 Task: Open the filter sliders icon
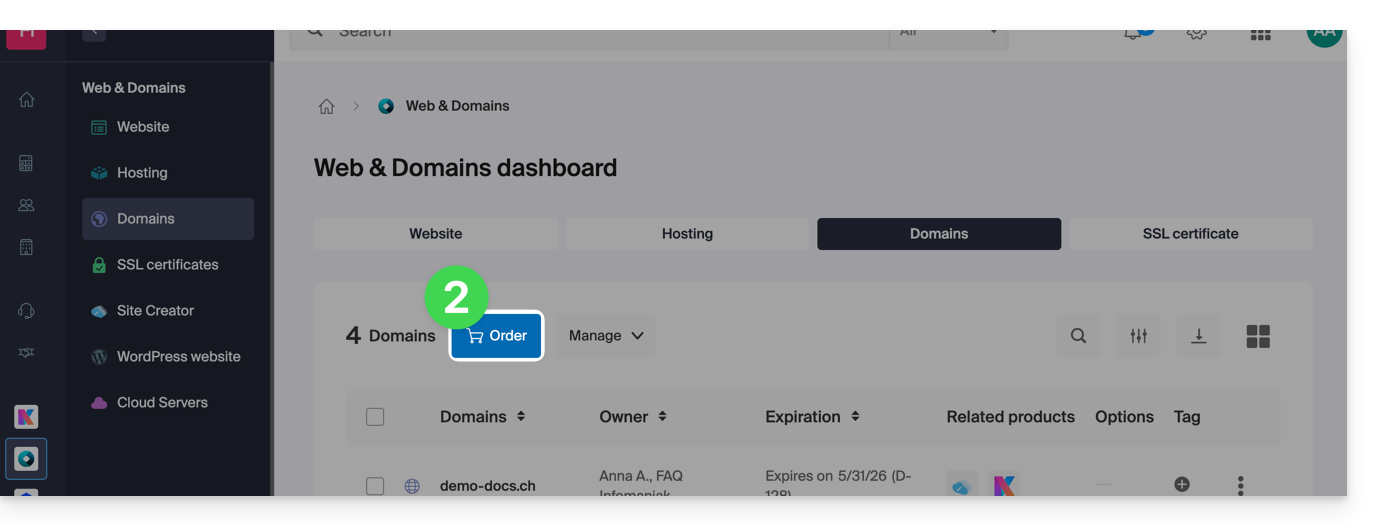click(1138, 336)
